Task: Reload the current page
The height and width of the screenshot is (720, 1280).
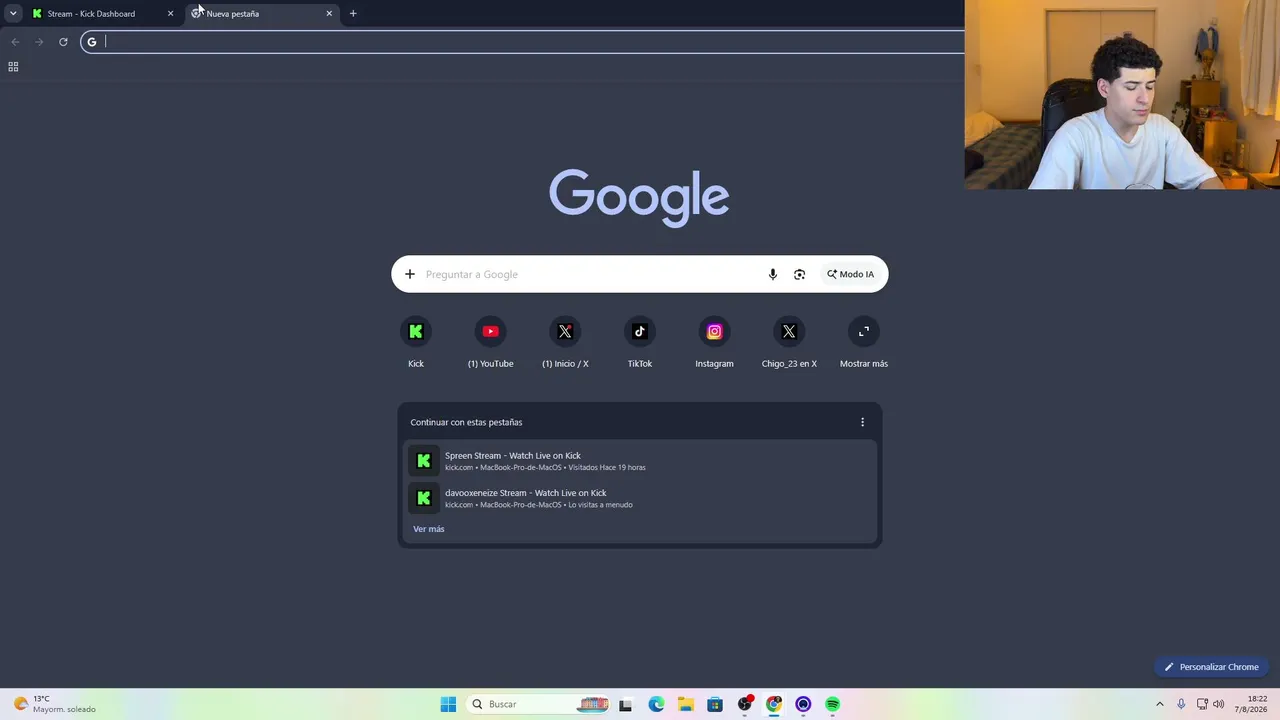Action: [63, 42]
